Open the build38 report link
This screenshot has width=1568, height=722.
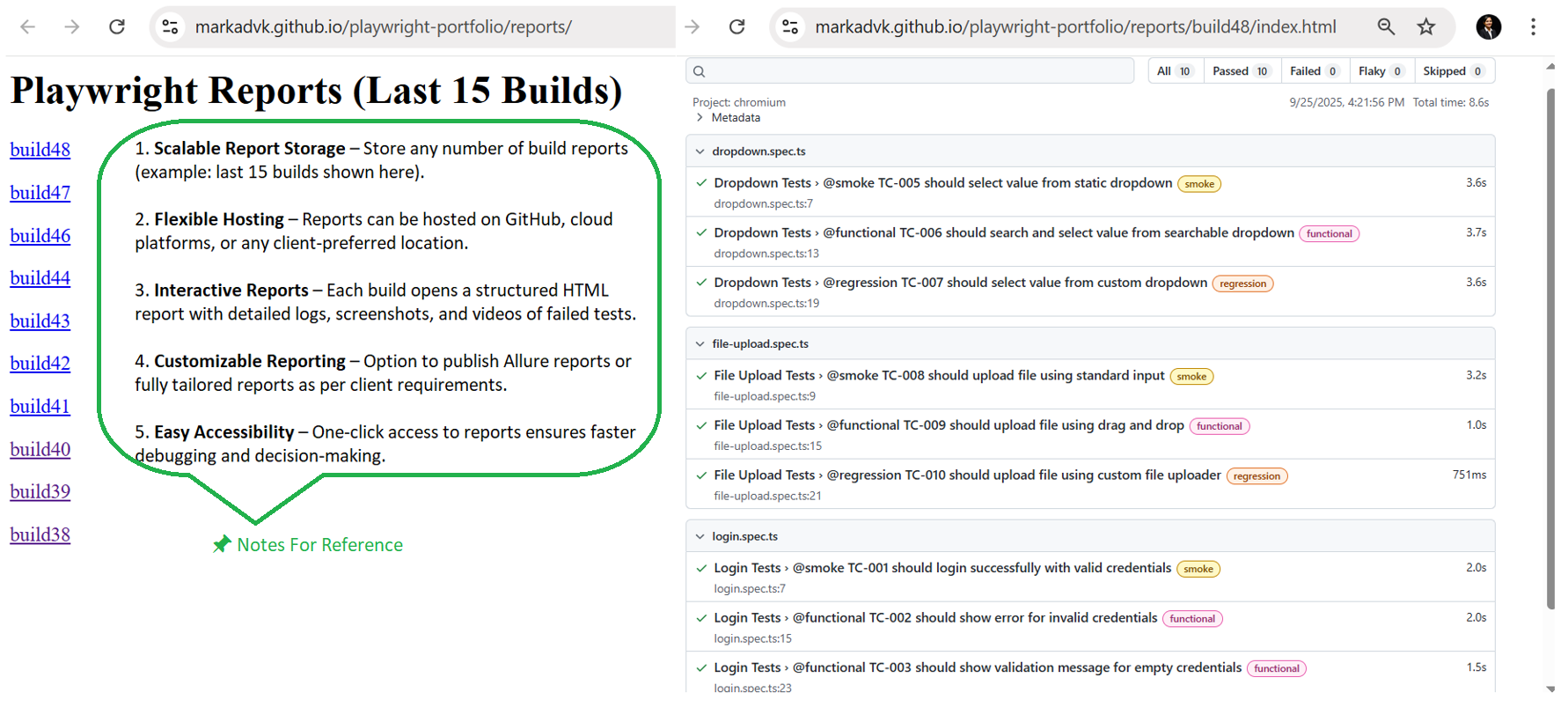pos(40,535)
